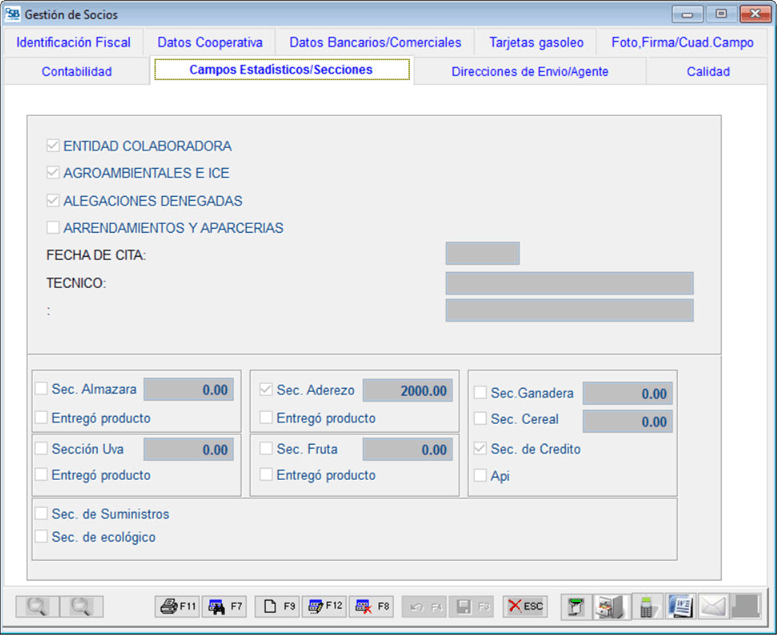Click the TECNICO input field
This screenshot has height=635, width=777.
click(x=569, y=283)
